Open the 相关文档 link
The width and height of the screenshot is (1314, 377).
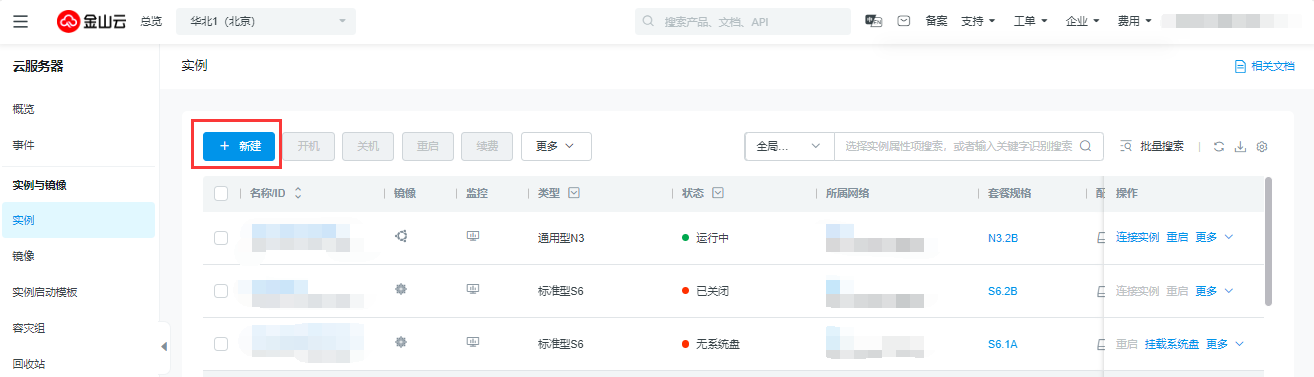[1265, 66]
